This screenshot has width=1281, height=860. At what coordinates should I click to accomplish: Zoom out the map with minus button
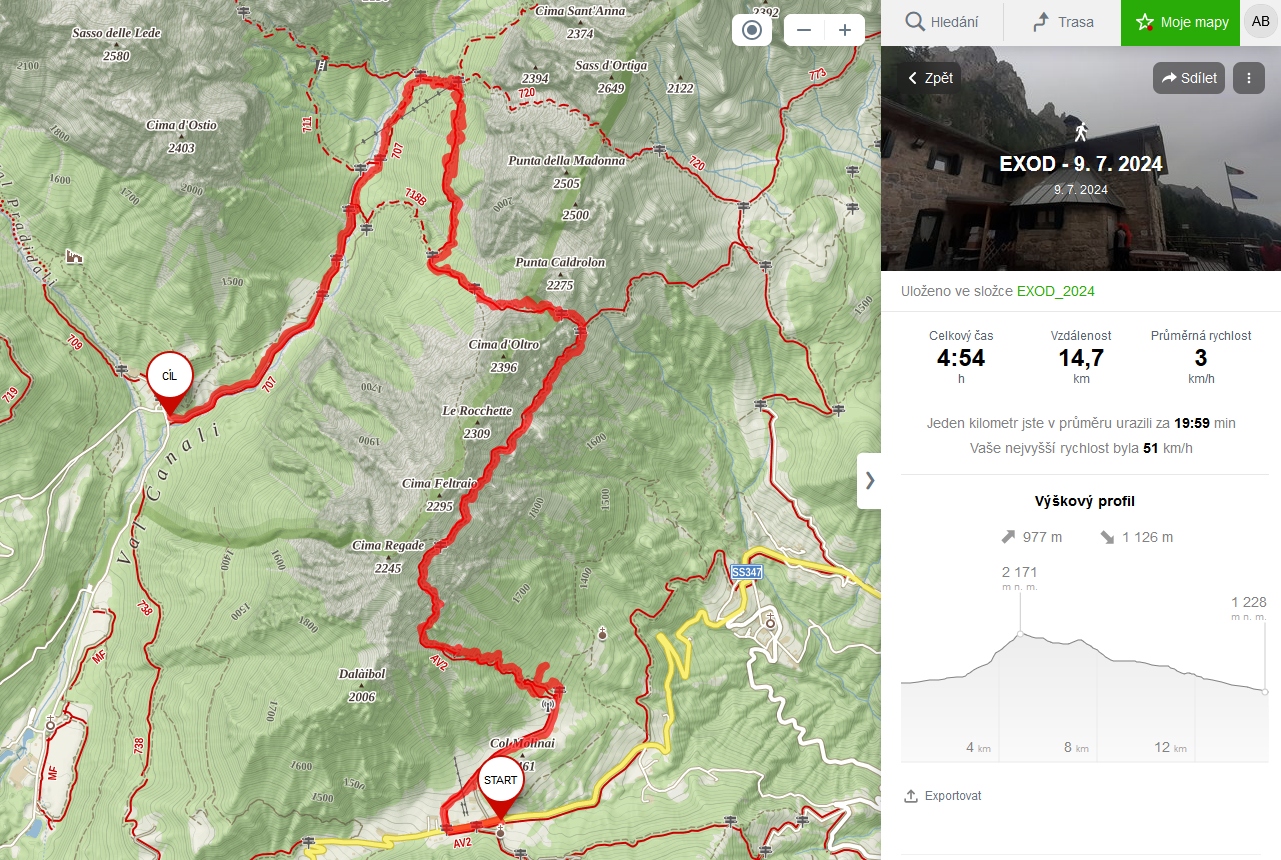pyautogui.click(x=804, y=30)
